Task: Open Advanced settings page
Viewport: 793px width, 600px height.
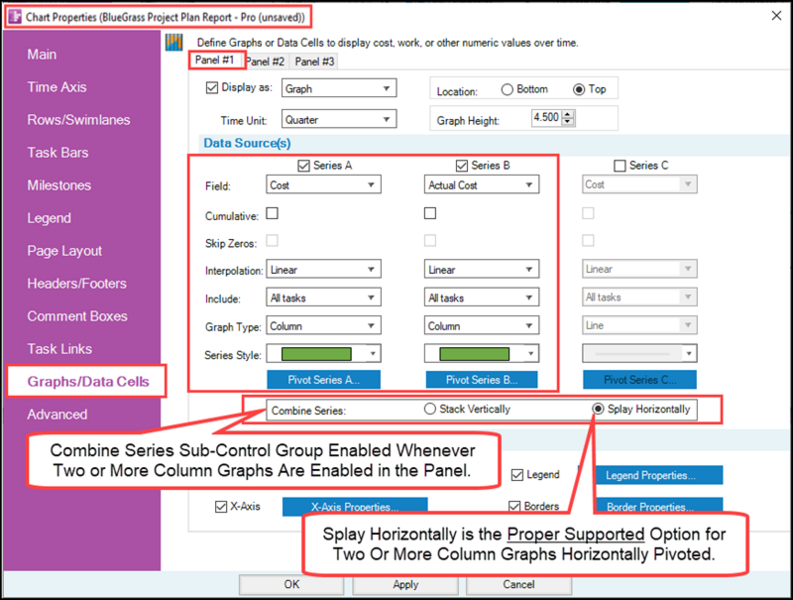Action: (x=57, y=414)
